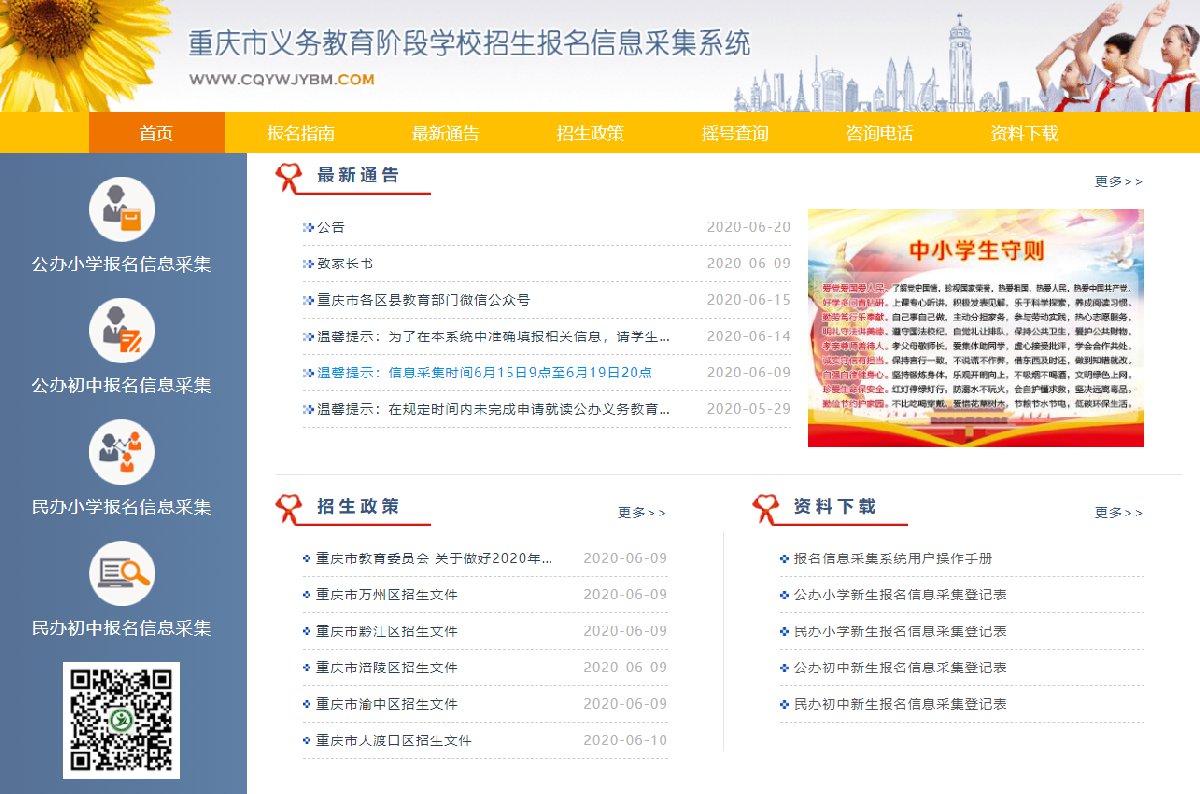The width and height of the screenshot is (1200, 794).
Task: Open the 报名指南 menu item
Action: [301, 133]
